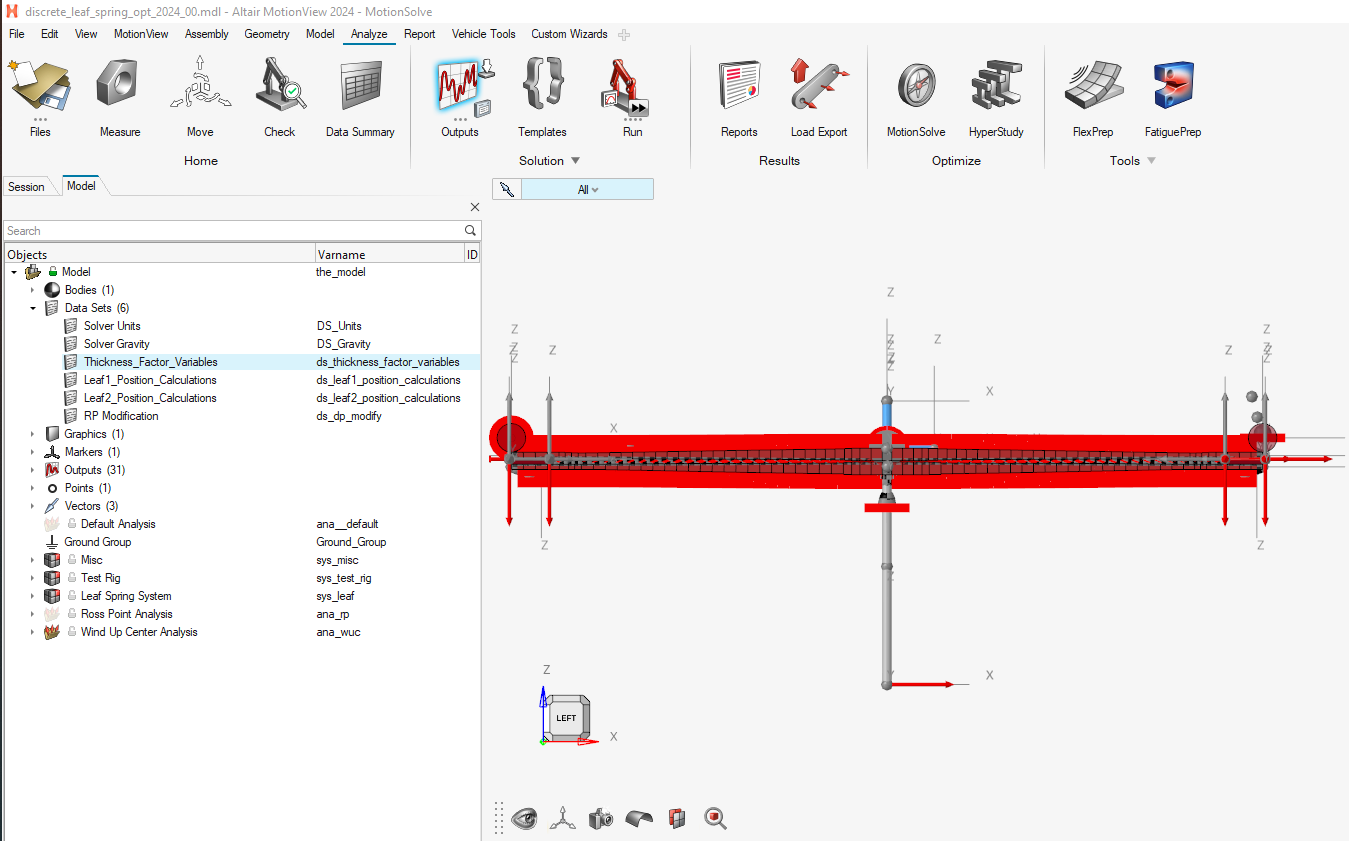The image size is (1349, 841).
Task: Expand the Points (1) node
Action: tap(32, 488)
